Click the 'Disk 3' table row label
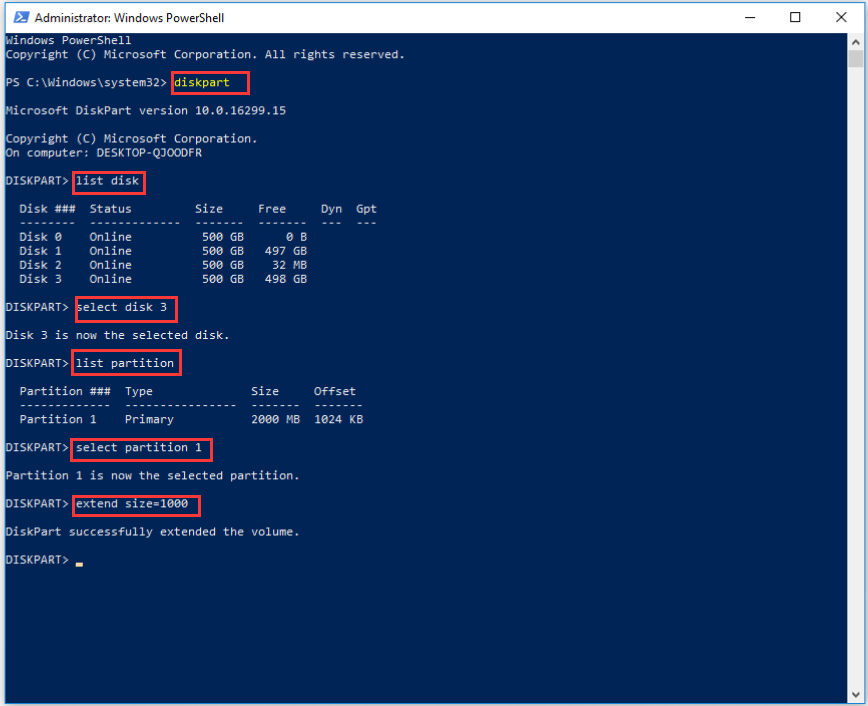This screenshot has width=868, height=706. [x=40, y=279]
